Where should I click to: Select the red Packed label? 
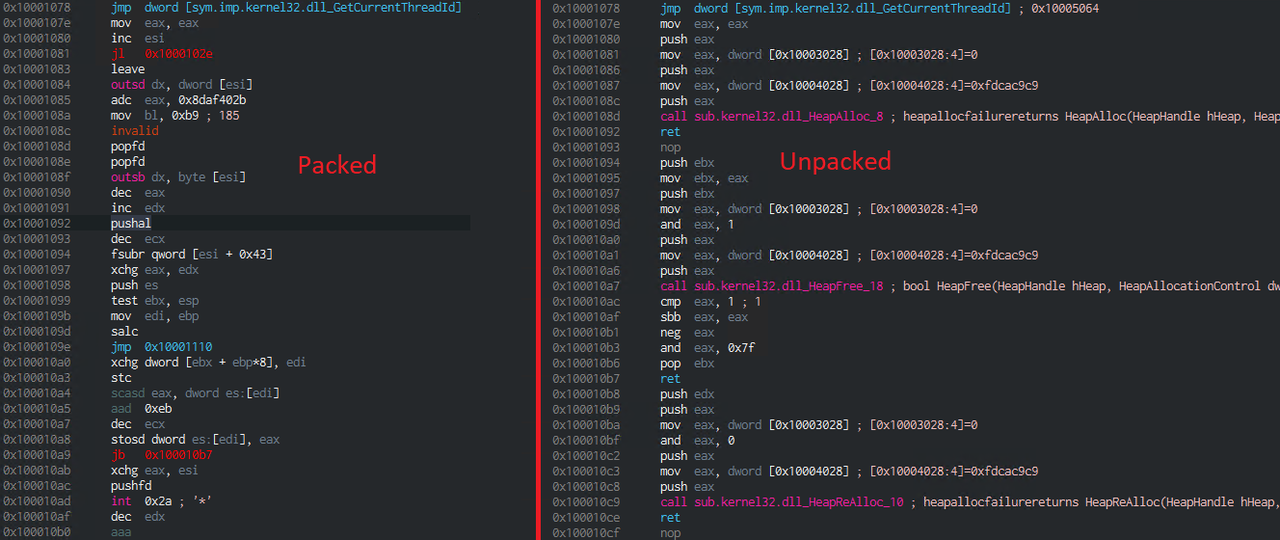337,165
